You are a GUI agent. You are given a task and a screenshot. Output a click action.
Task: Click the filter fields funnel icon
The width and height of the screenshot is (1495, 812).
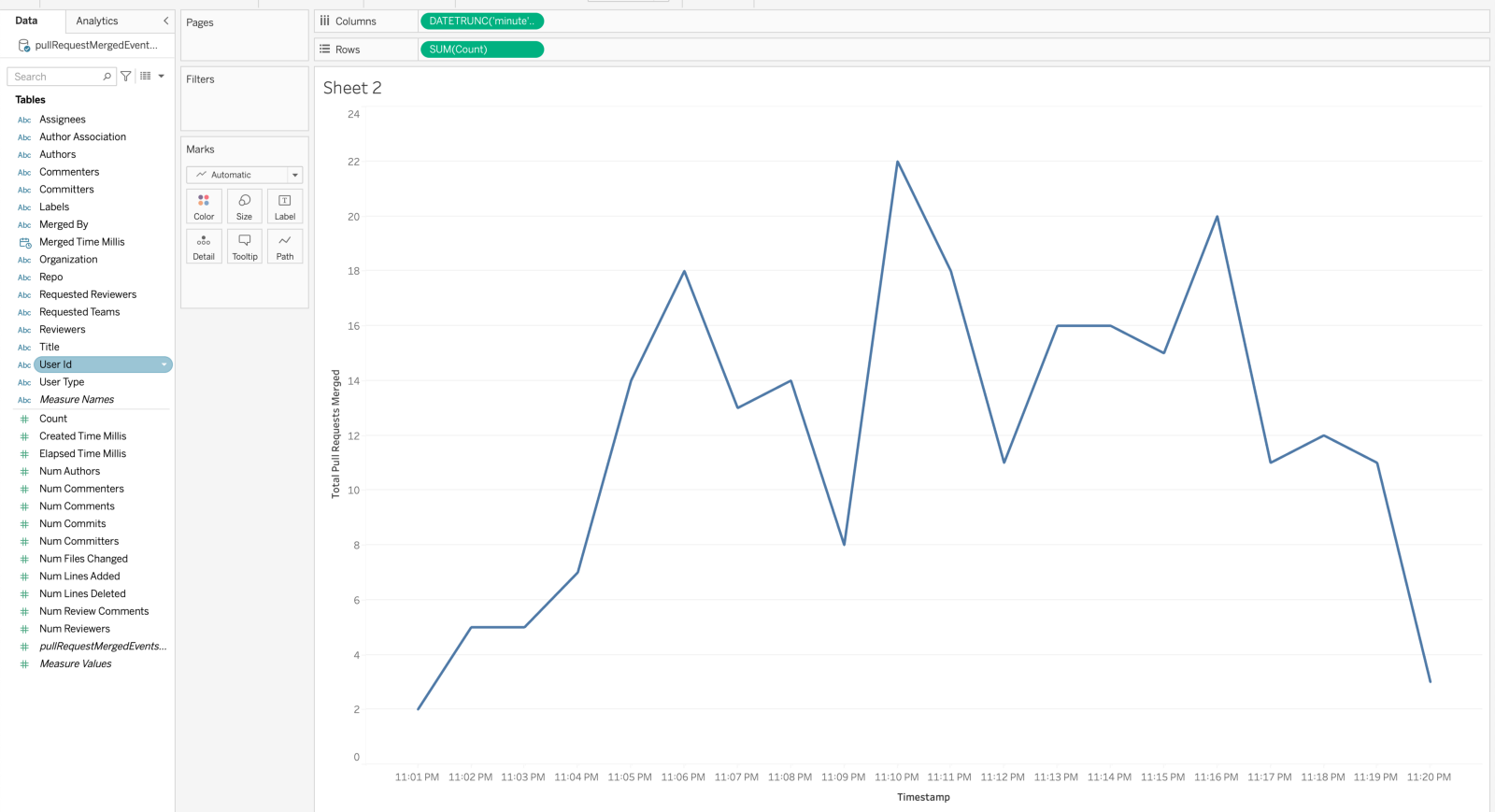click(126, 77)
